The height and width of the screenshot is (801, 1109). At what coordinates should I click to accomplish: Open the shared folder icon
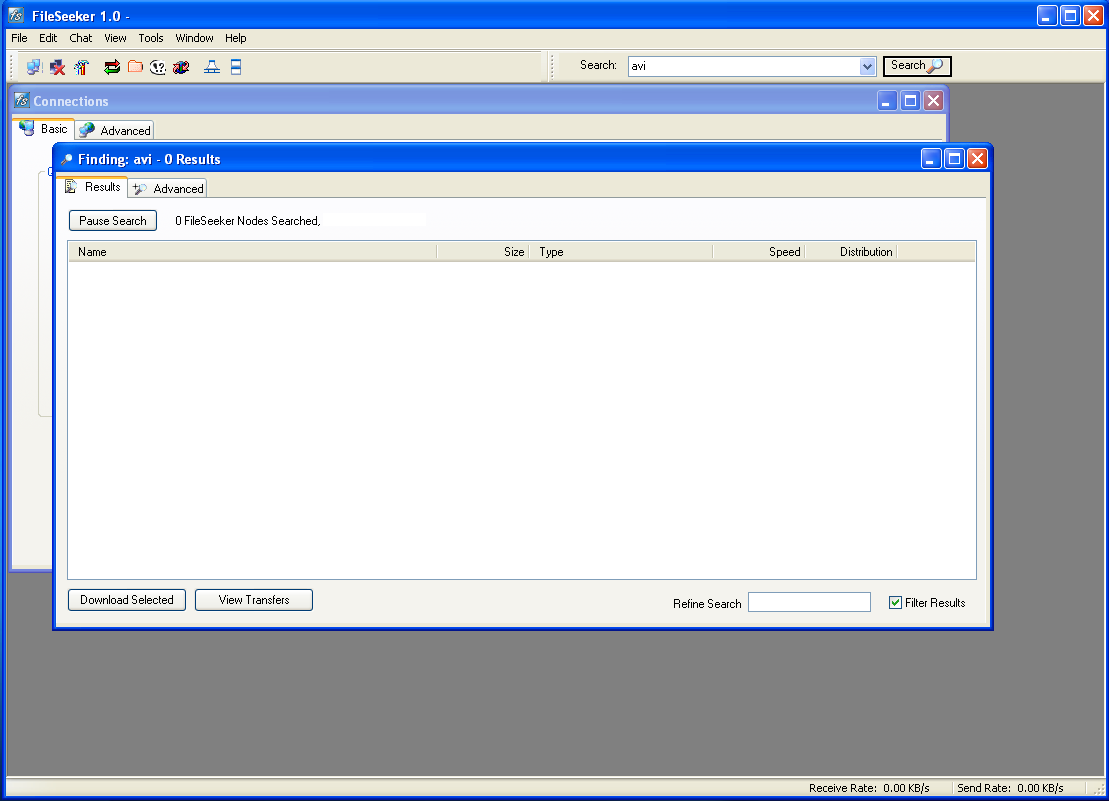point(135,67)
